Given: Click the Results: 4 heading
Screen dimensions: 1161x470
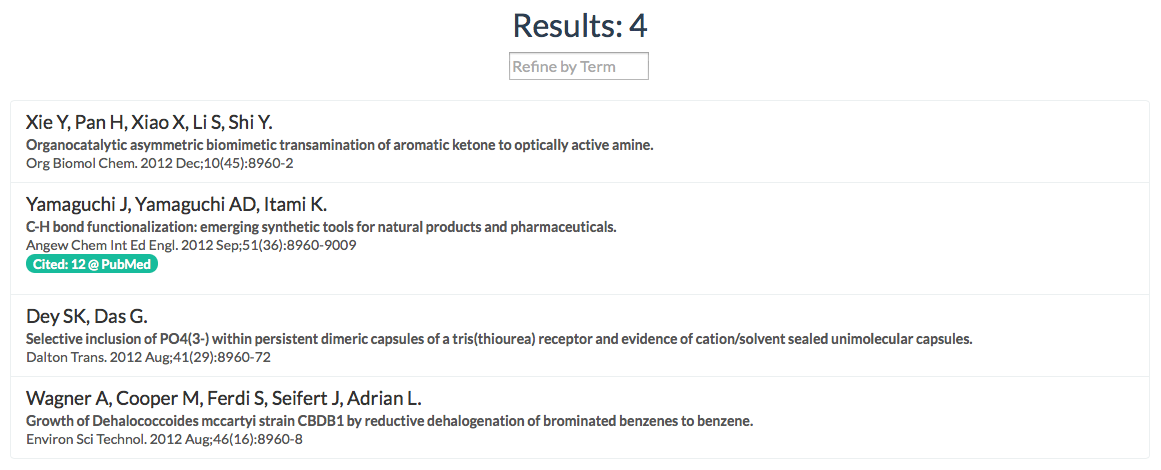Looking at the screenshot, I should pos(580,26).
